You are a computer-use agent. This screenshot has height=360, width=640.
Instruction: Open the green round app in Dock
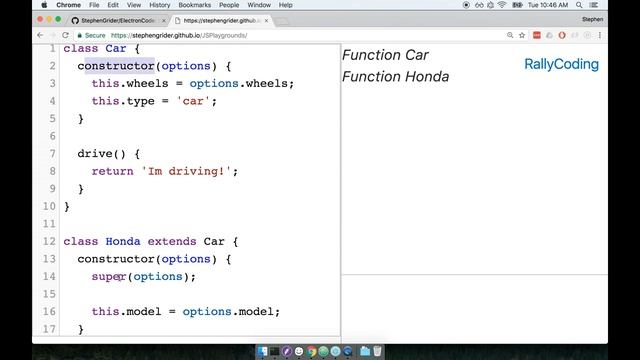click(323, 351)
